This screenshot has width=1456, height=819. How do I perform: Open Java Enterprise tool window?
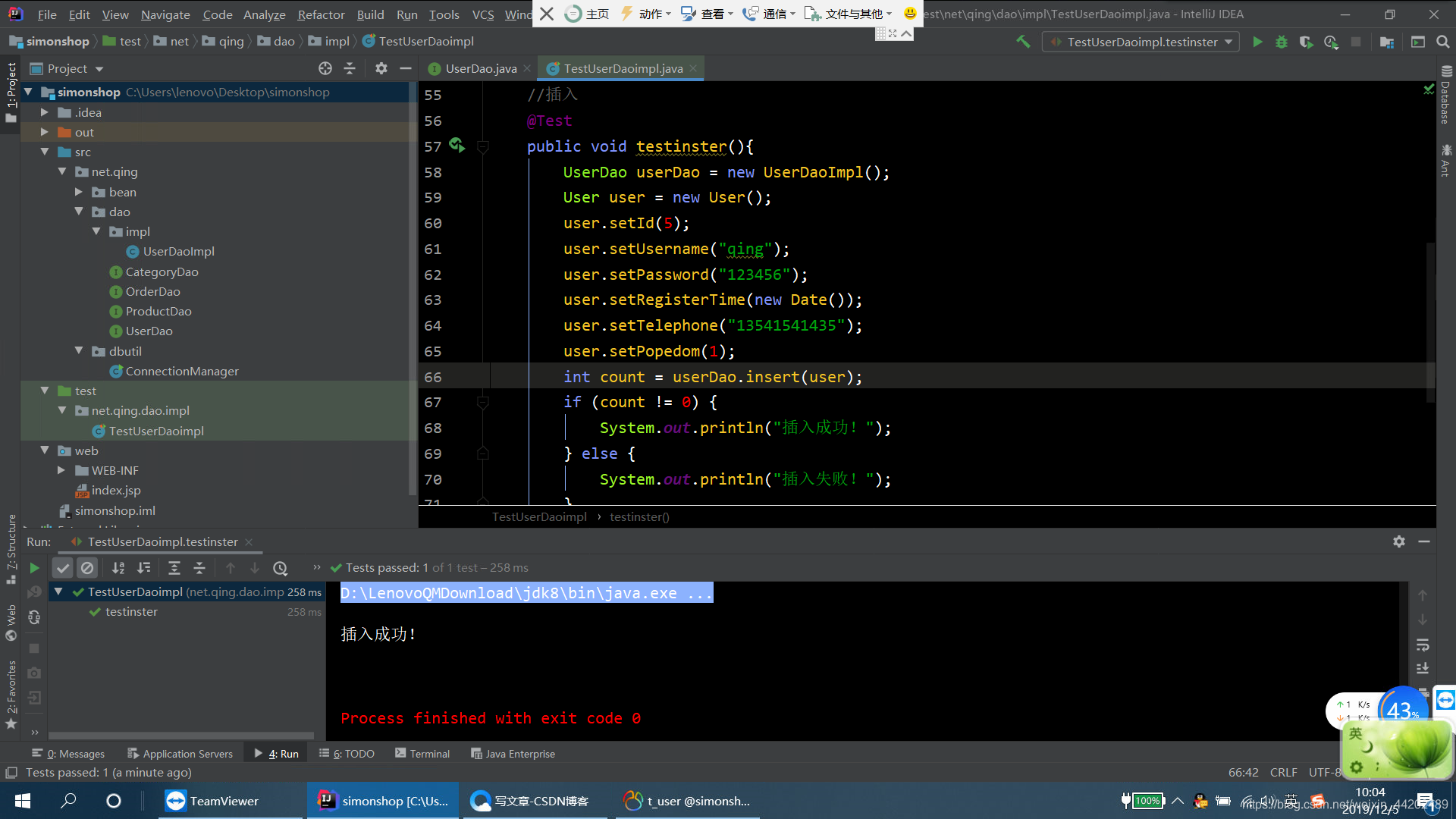pyautogui.click(x=513, y=754)
